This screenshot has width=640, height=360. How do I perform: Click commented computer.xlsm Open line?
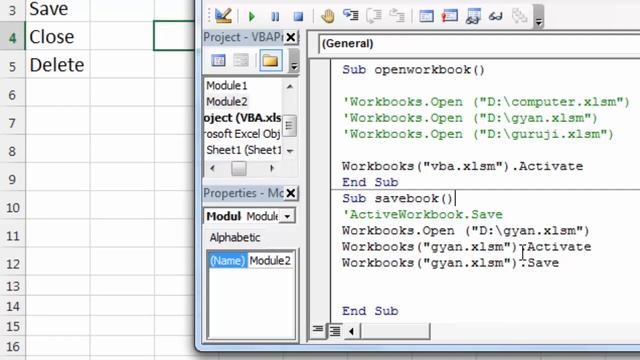[x=486, y=102]
